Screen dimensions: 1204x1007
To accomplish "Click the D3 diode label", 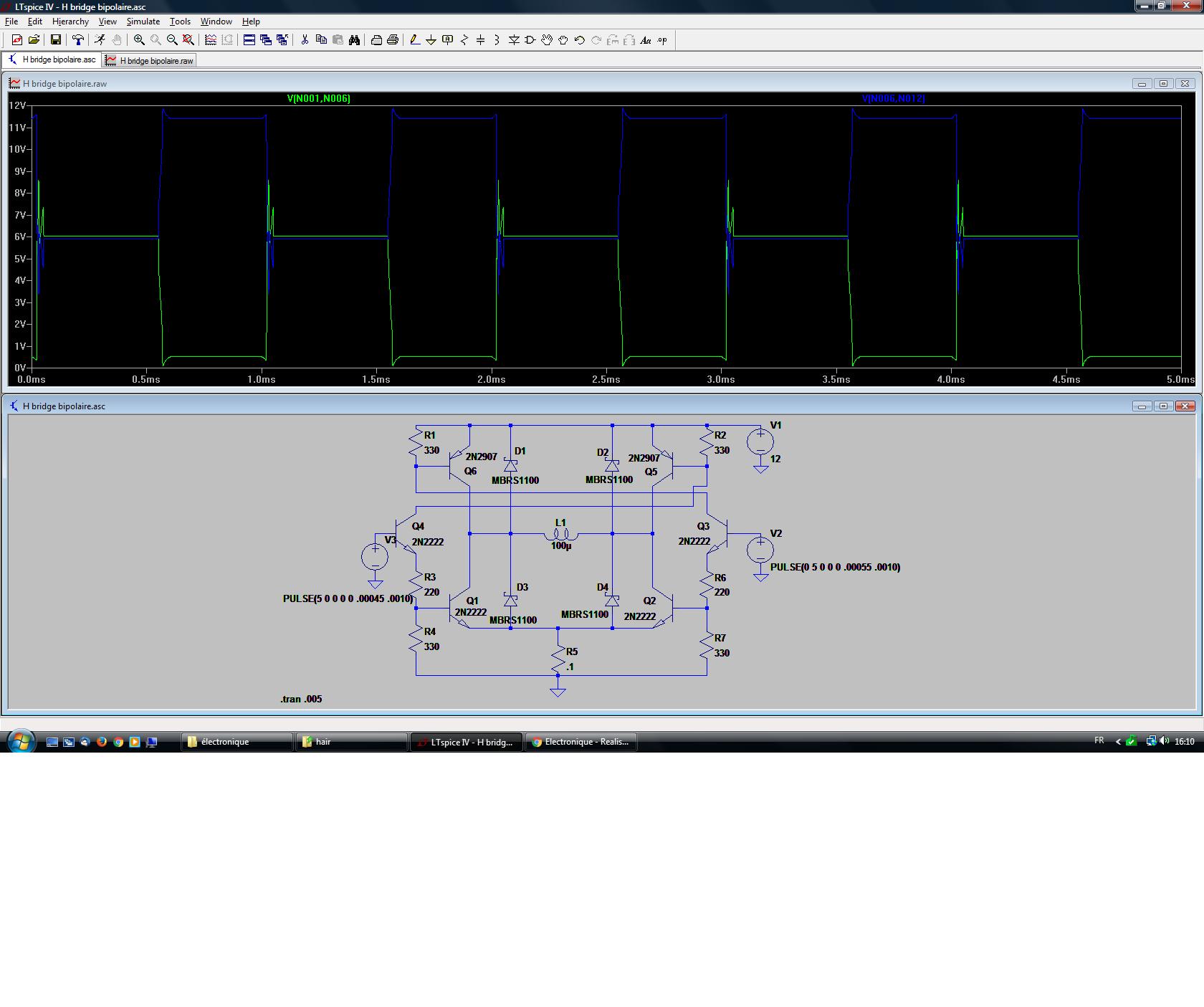I will coord(522,587).
